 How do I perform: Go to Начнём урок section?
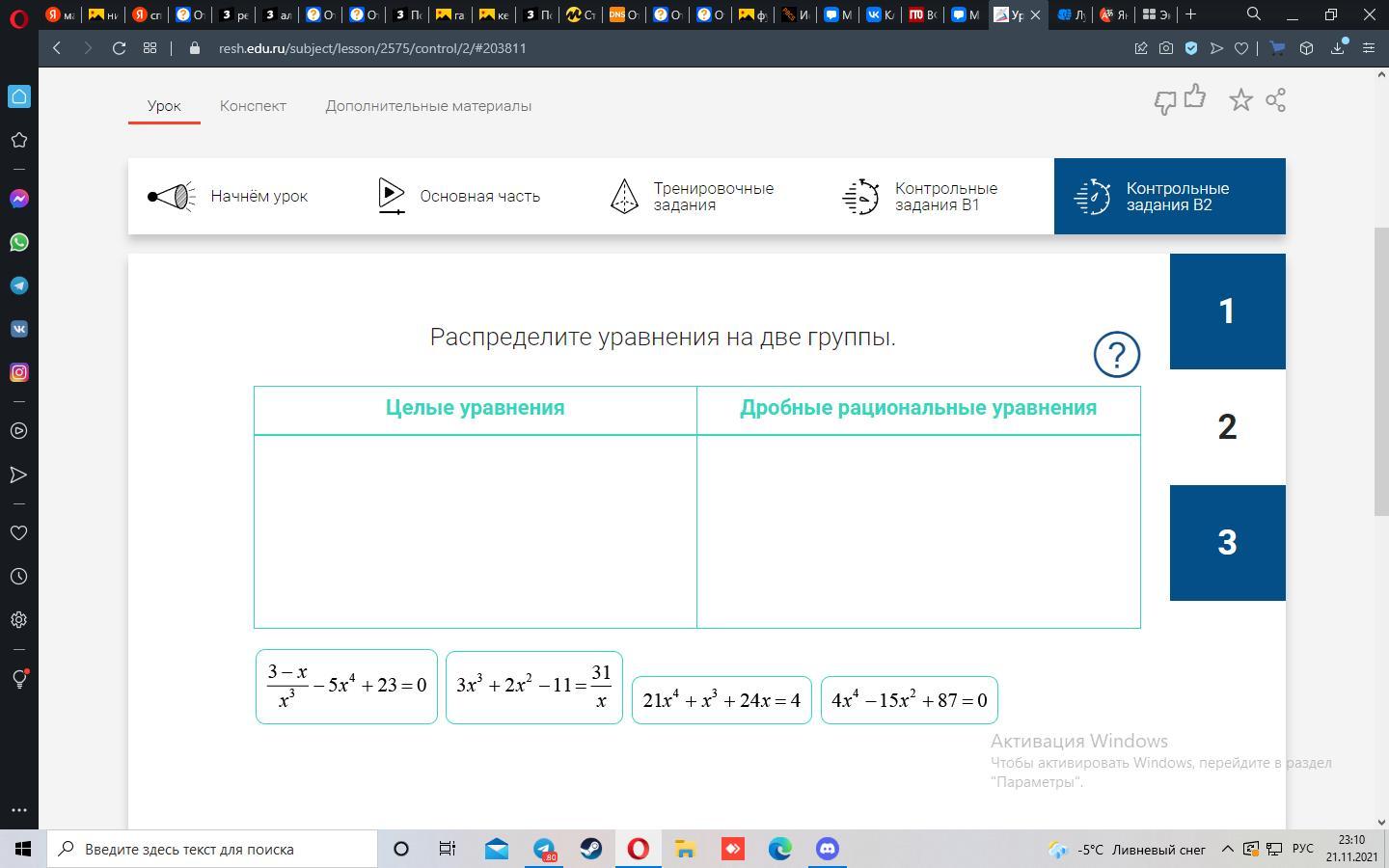click(x=230, y=196)
